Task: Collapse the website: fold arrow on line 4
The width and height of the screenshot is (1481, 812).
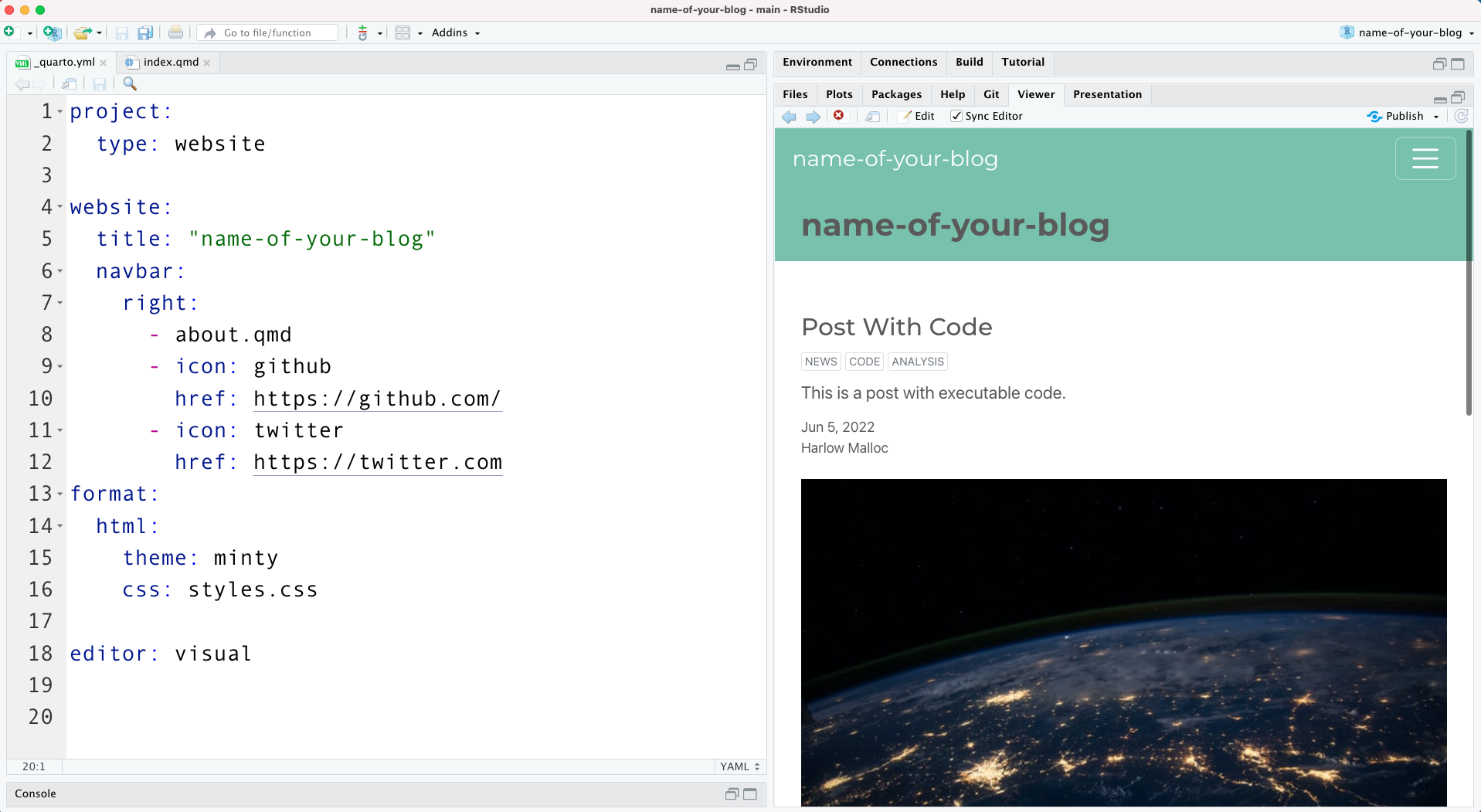Action: (60, 207)
